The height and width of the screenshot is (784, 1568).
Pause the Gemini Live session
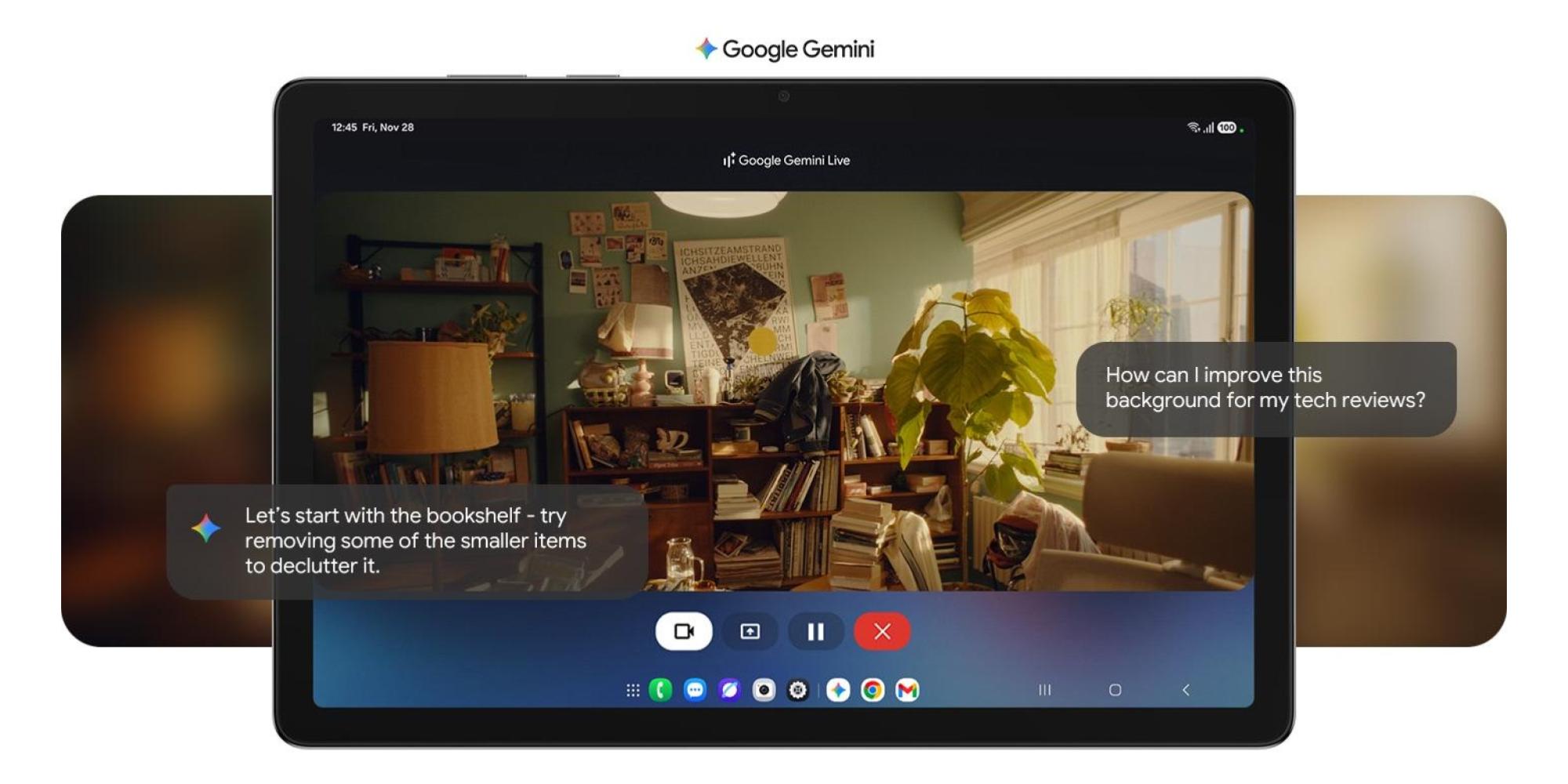(x=815, y=631)
